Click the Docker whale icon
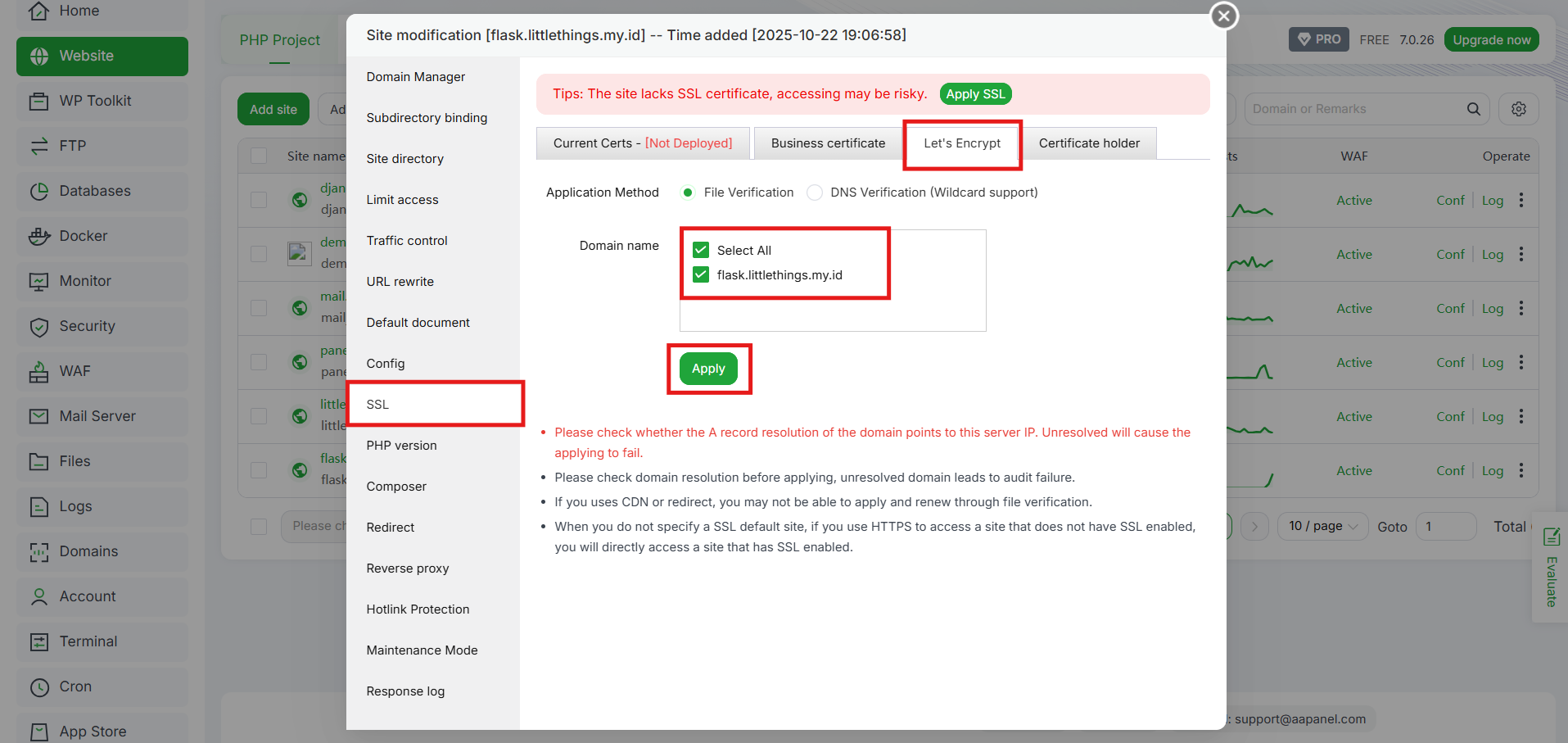Viewport: 1568px width, 743px height. click(38, 236)
